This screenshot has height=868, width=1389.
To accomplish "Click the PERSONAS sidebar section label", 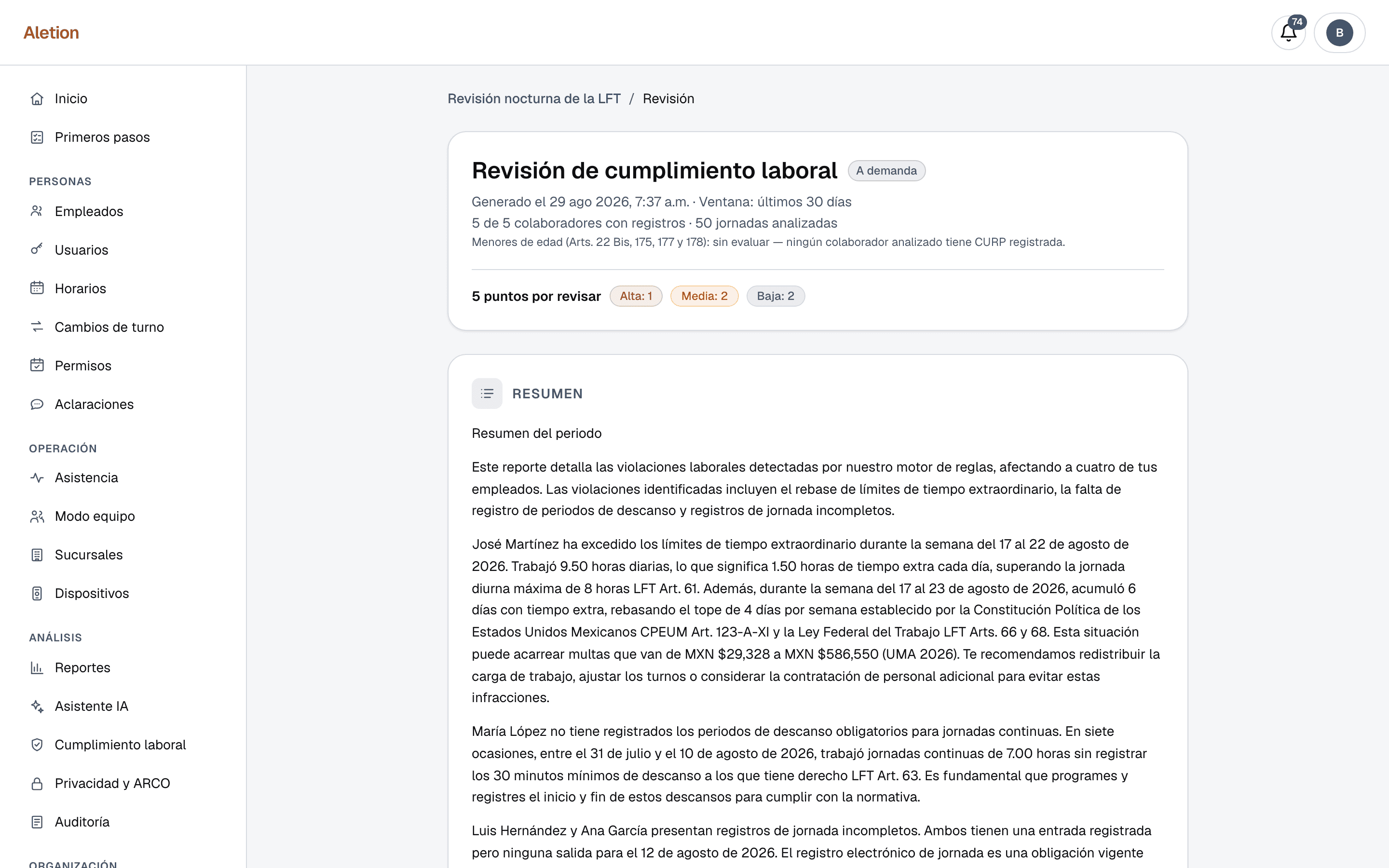I will point(60,181).
